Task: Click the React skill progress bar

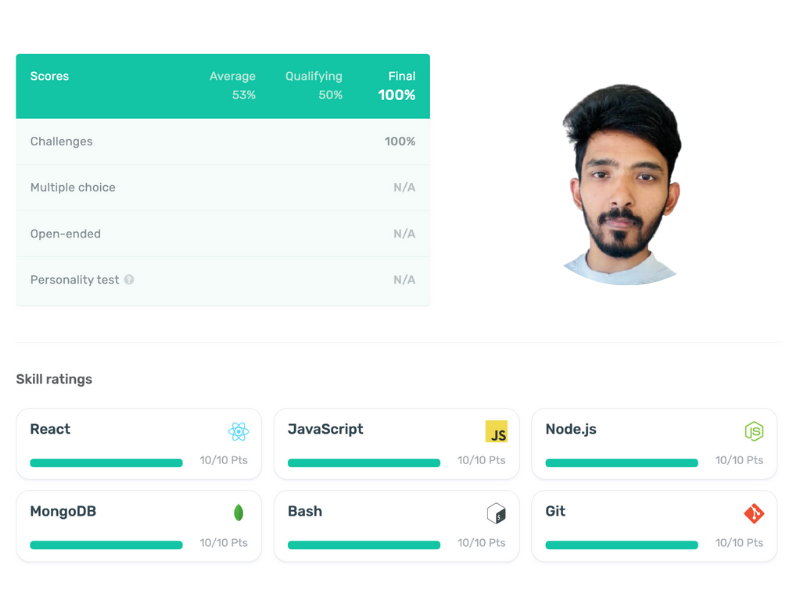Action: tap(106, 463)
